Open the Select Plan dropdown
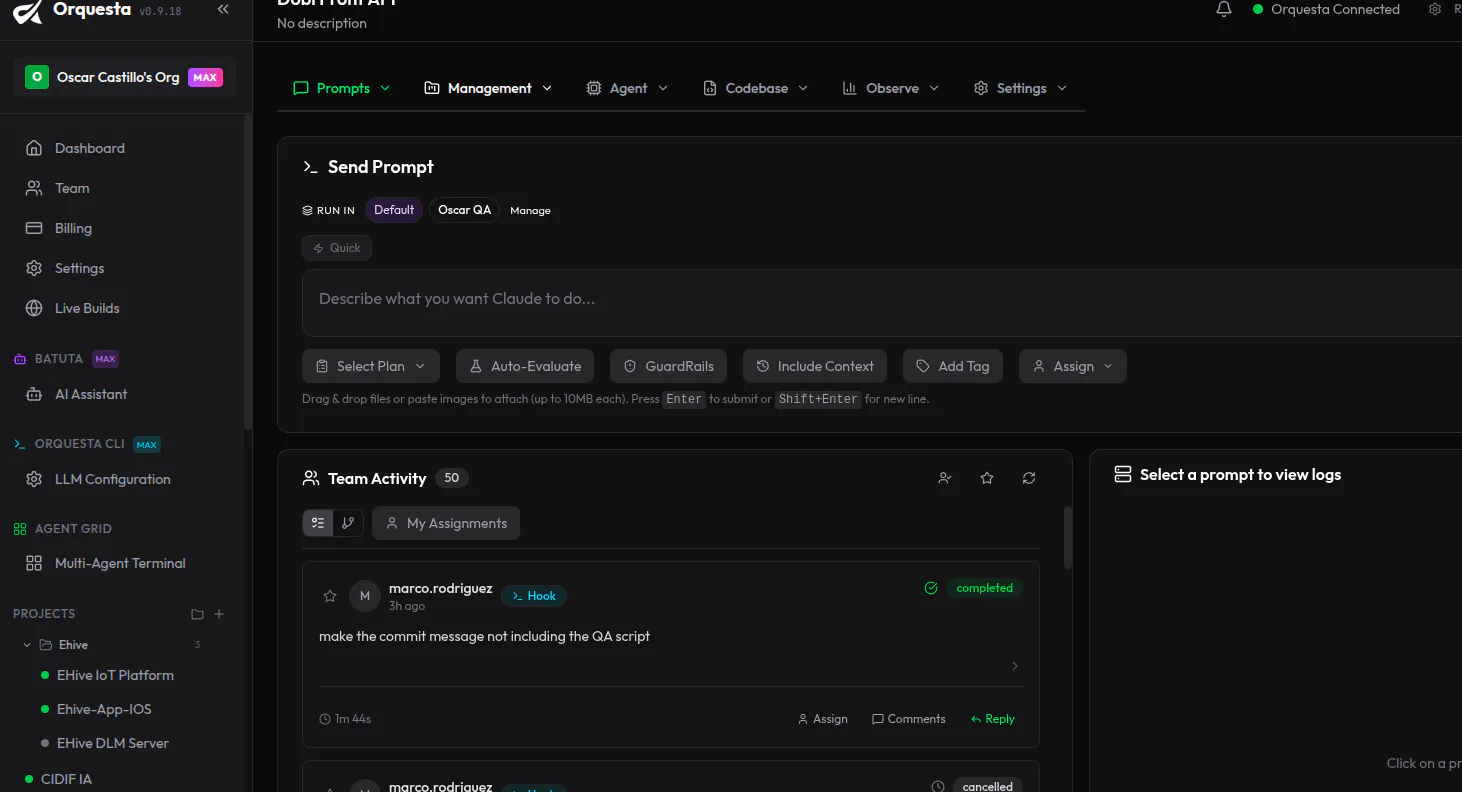Screen dimensions: 1462x792 [x=371, y=366]
